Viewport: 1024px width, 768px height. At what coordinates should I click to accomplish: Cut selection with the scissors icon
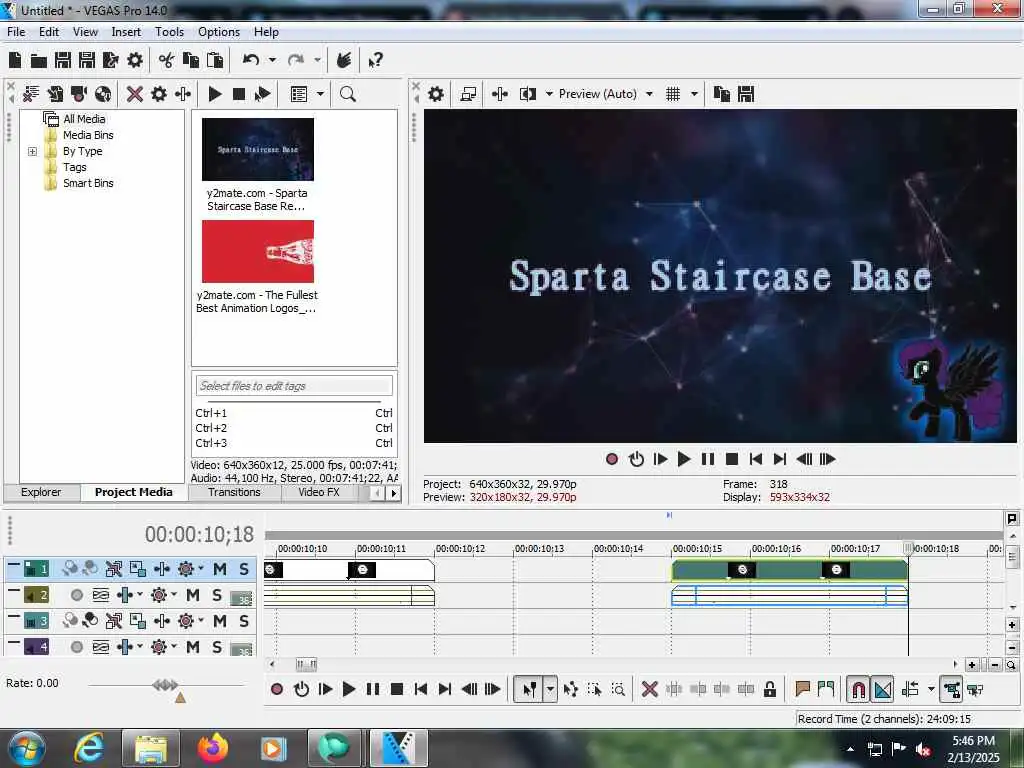[x=167, y=60]
